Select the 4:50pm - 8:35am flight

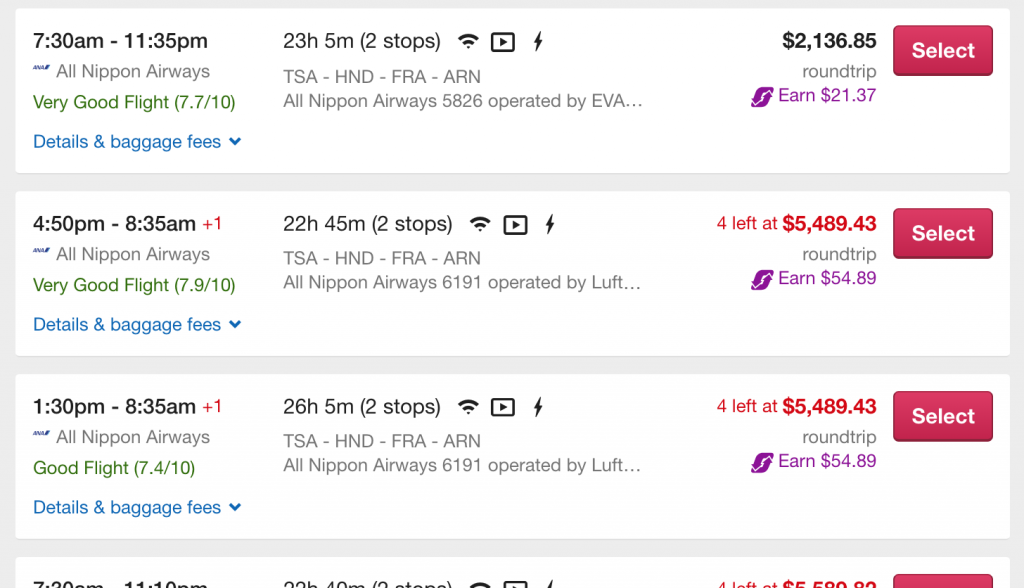(x=943, y=233)
